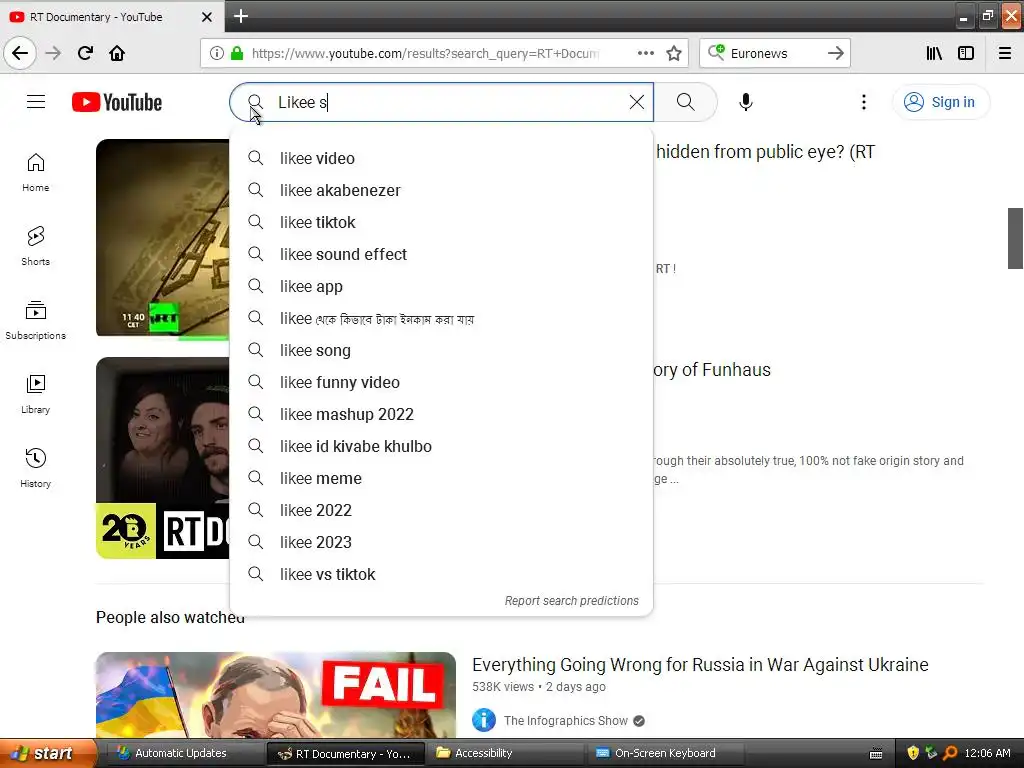The width and height of the screenshot is (1024, 768).
Task: Open YouTube settings three-dot menu
Action: coord(863,102)
